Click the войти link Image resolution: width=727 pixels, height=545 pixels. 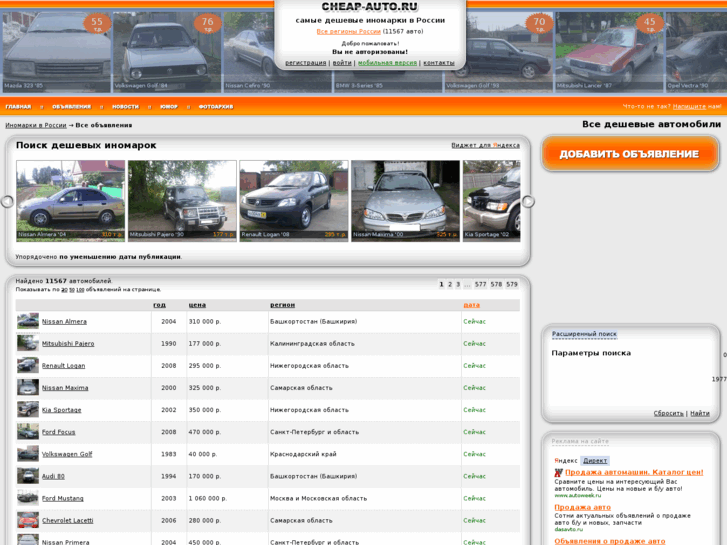tap(342, 63)
